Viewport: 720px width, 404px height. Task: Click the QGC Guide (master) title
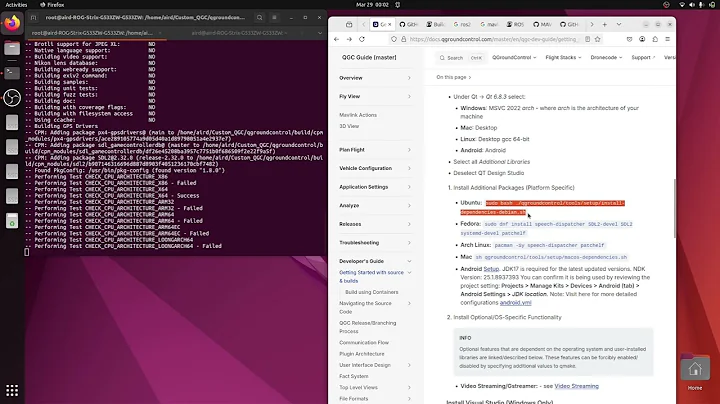369,57
